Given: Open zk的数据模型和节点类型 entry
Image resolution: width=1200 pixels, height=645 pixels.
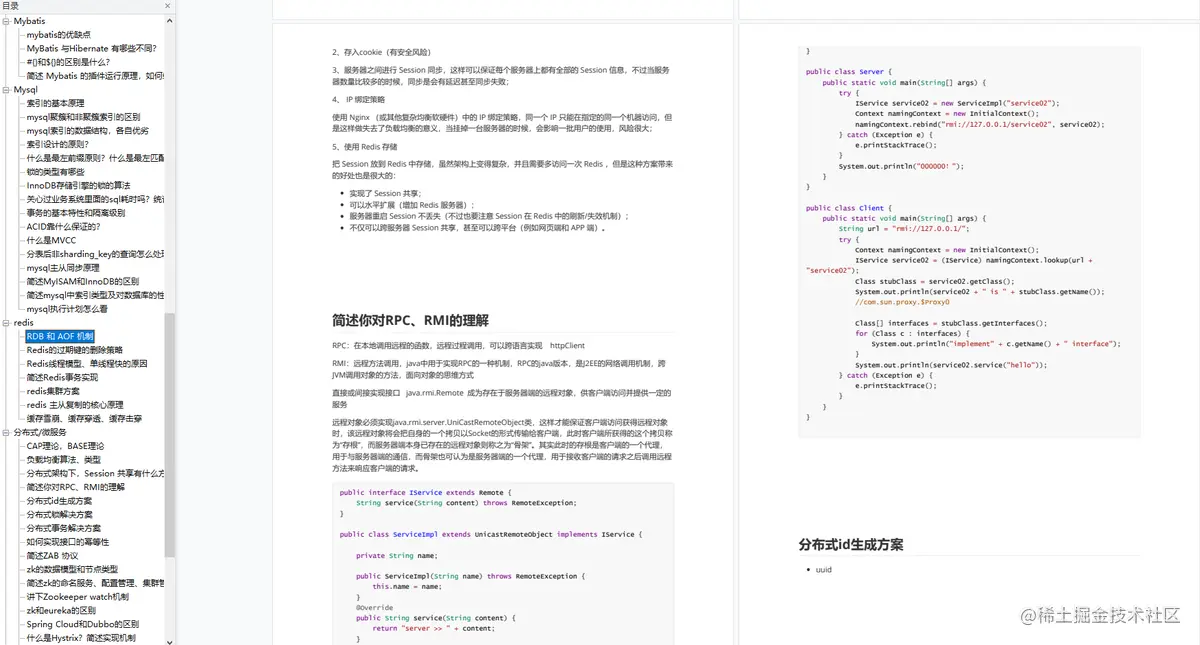Looking at the screenshot, I should pyautogui.click(x=72, y=570).
